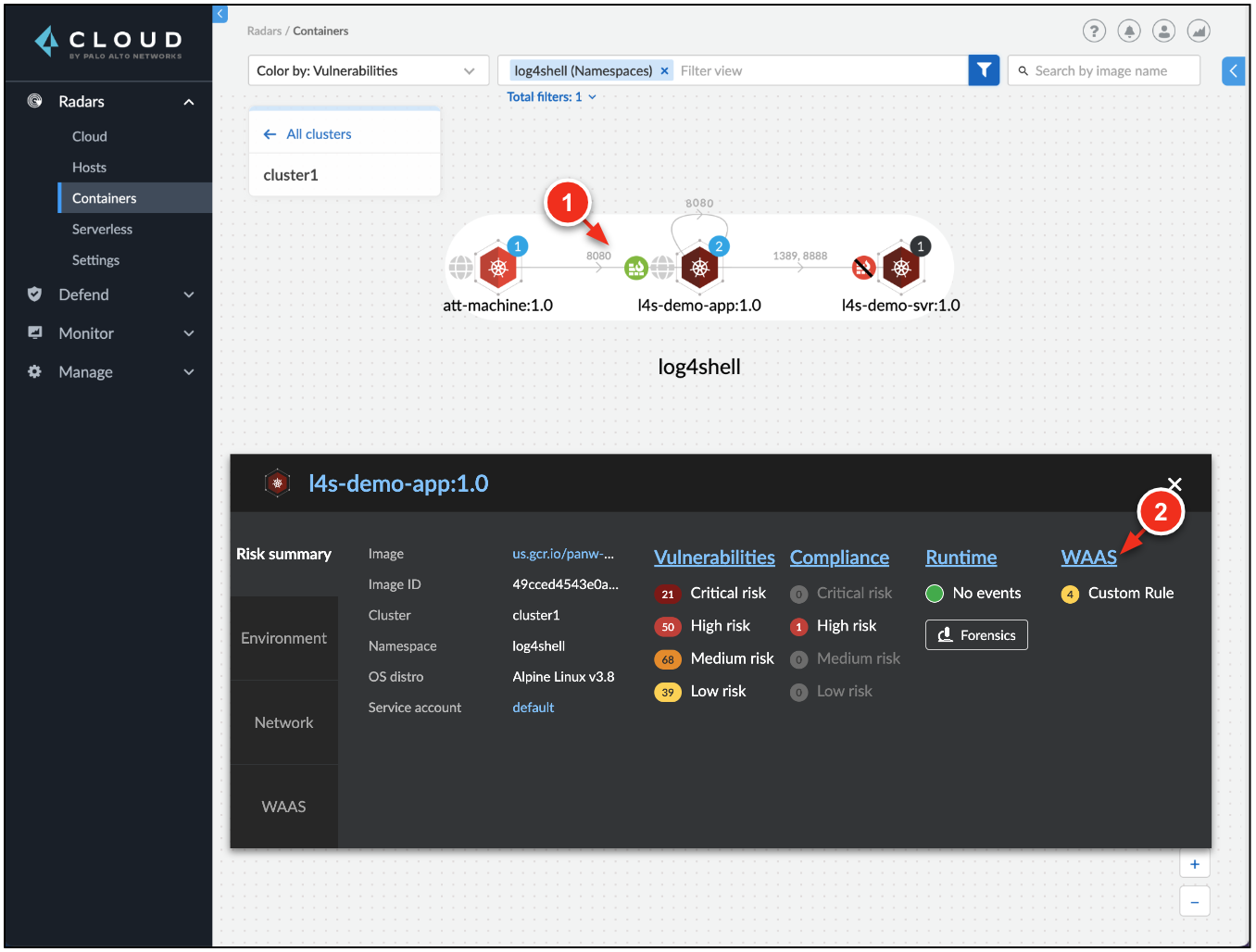Click the 4 Custom Rule WAAS entry
This screenshot has width=1256, height=952.
coord(1117,594)
